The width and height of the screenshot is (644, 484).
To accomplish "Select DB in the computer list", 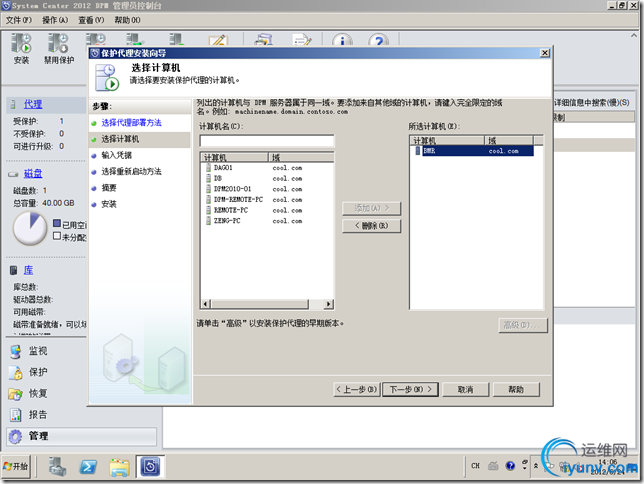I will click(218, 178).
